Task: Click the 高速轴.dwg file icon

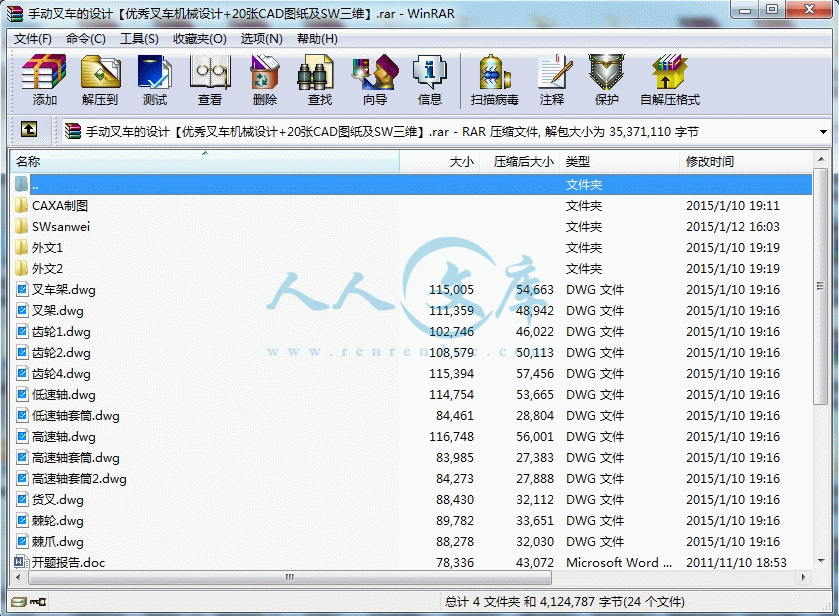Action: tap(22, 436)
